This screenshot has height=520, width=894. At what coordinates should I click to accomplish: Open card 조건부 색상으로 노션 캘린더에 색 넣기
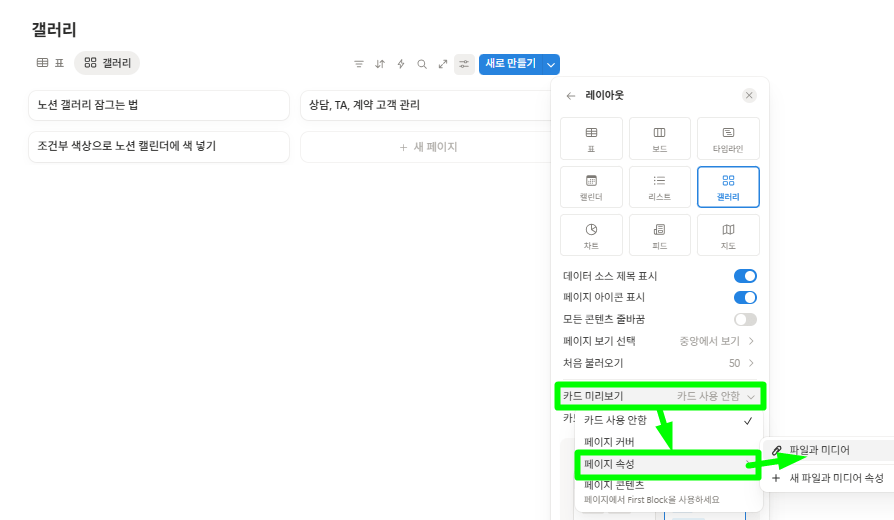click(159, 147)
